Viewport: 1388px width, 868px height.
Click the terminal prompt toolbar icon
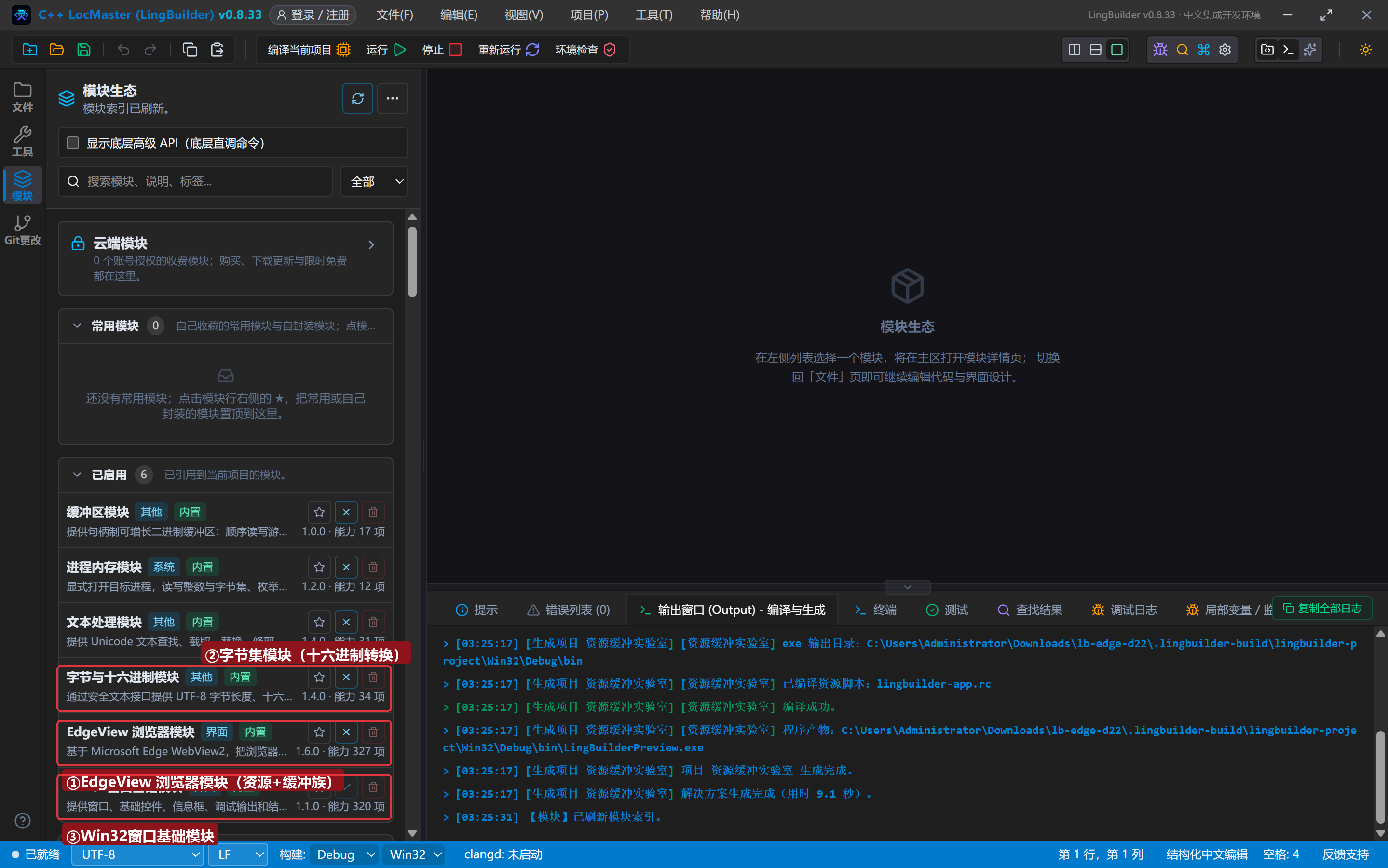pyautogui.click(x=1288, y=50)
